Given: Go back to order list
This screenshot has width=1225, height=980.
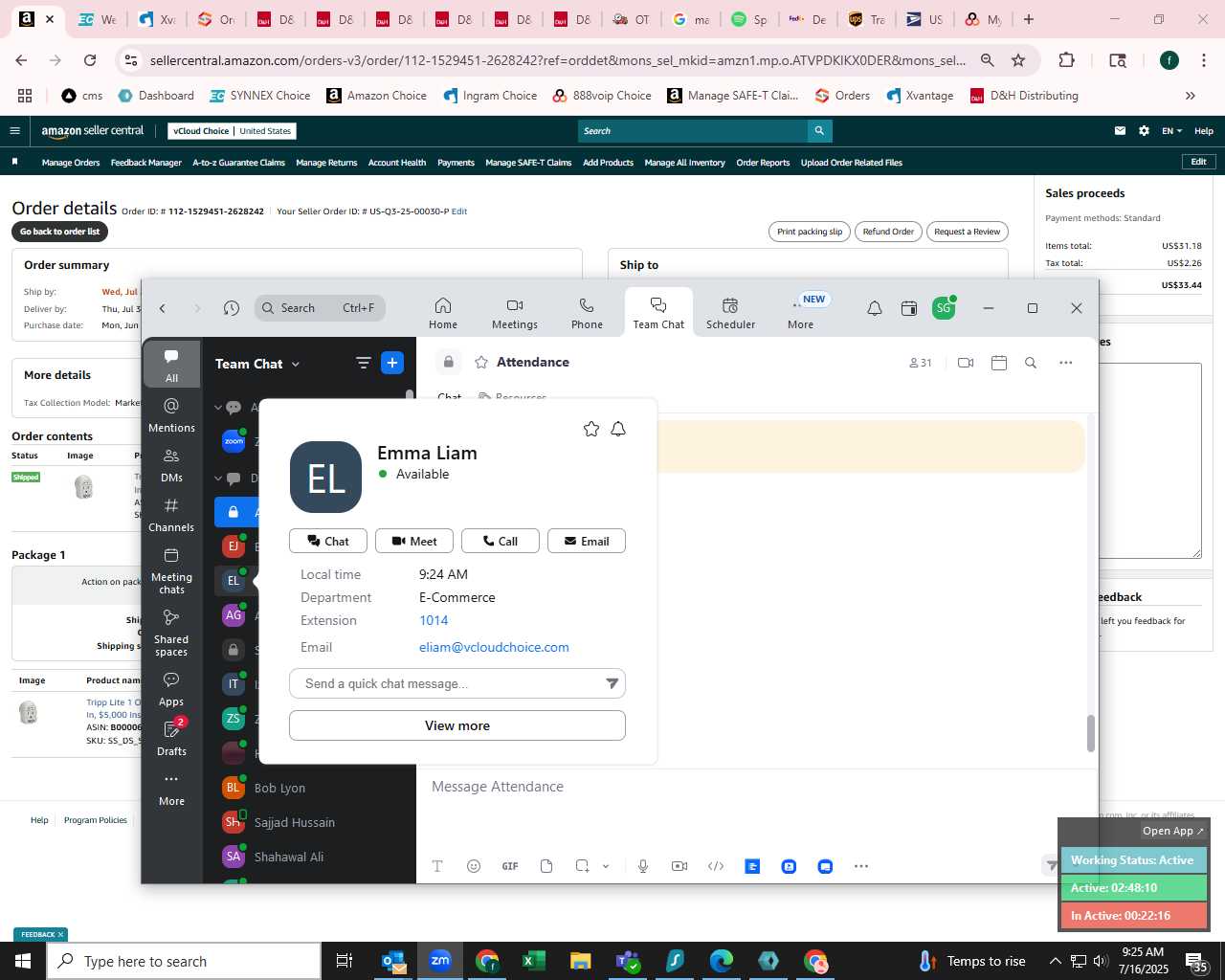Looking at the screenshot, I should click(x=60, y=232).
